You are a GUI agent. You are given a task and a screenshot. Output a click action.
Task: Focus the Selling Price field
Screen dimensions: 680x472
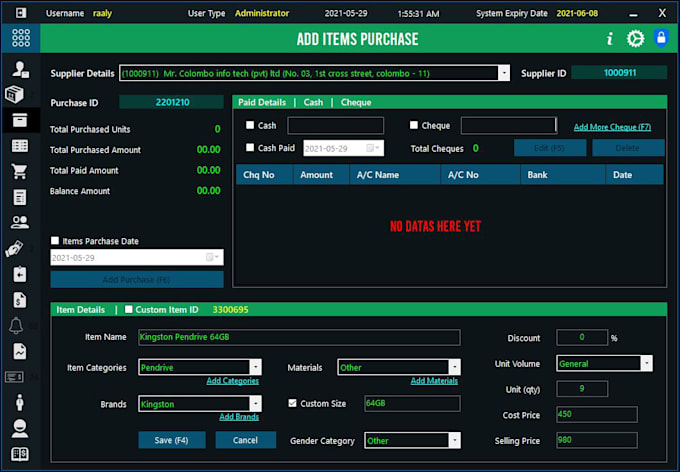point(597,440)
